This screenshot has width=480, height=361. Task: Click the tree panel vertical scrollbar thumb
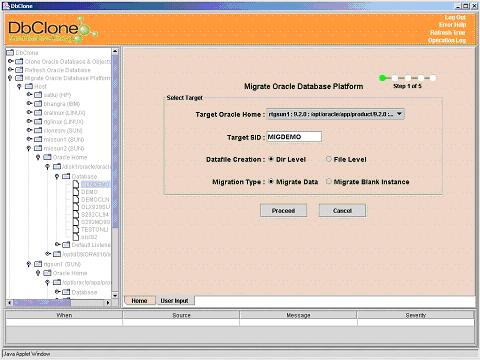115,141
